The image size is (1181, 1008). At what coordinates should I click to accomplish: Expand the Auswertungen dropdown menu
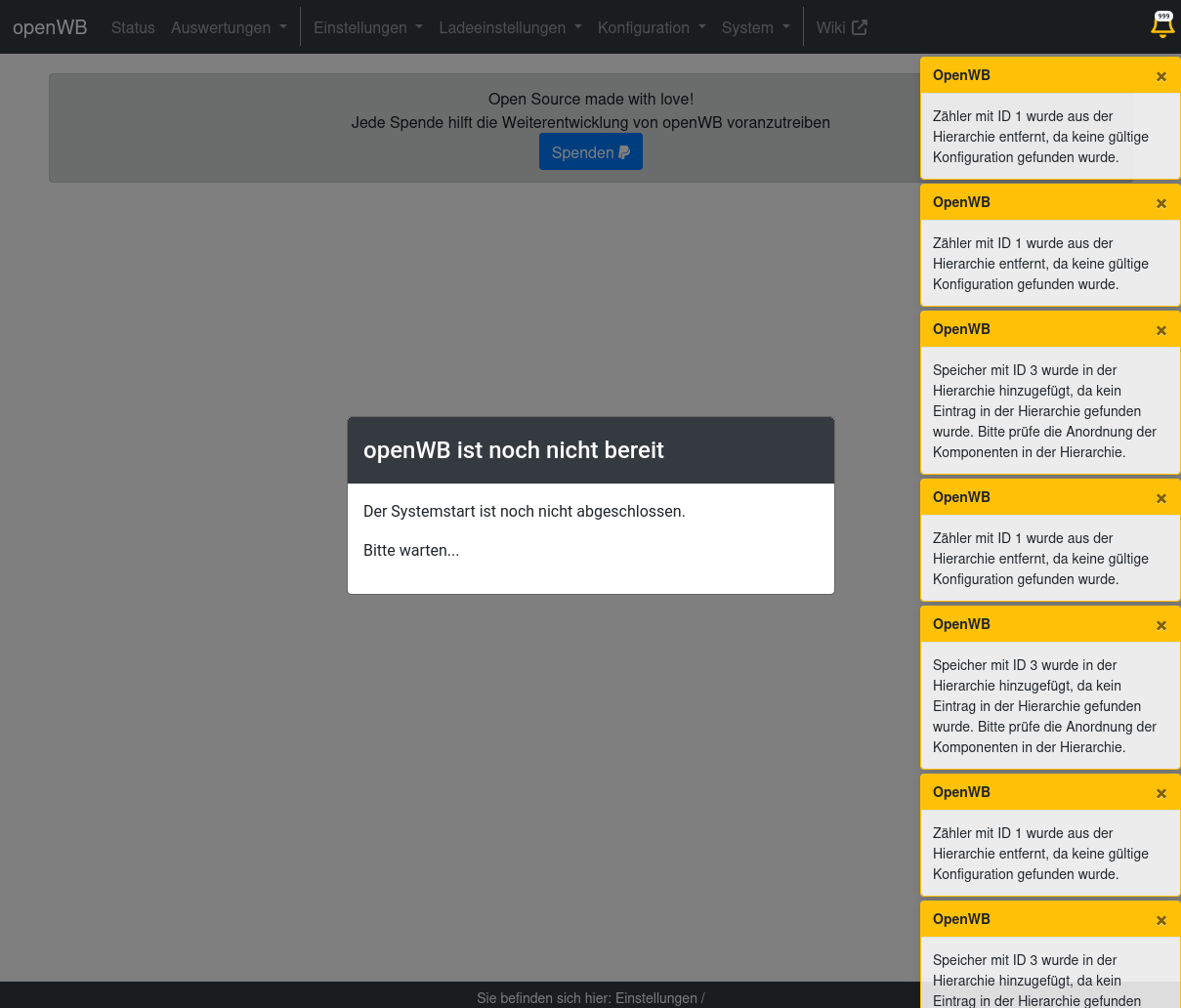pyautogui.click(x=229, y=27)
